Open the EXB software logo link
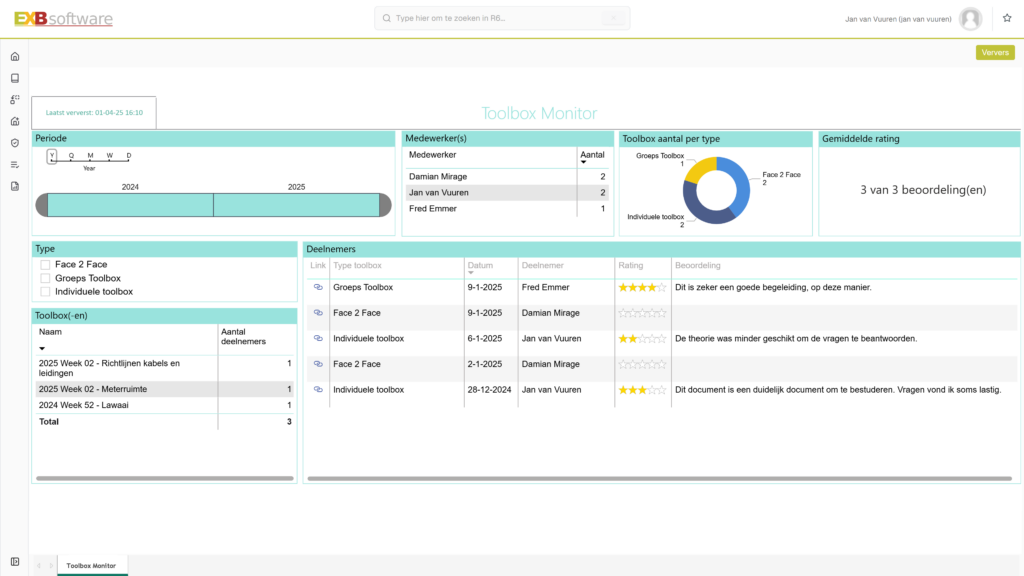Image resolution: width=1024 pixels, height=576 pixels. [66, 18]
